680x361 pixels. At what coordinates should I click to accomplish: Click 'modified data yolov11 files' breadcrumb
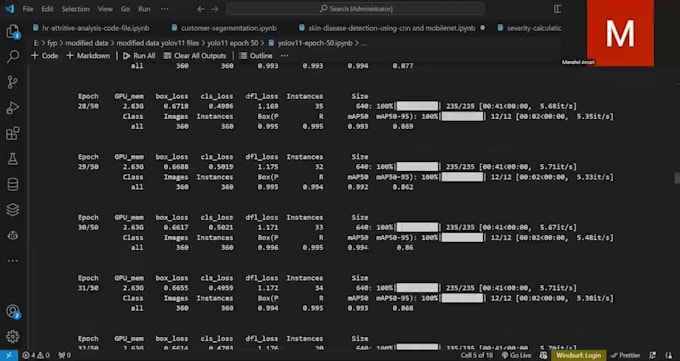tap(157, 43)
